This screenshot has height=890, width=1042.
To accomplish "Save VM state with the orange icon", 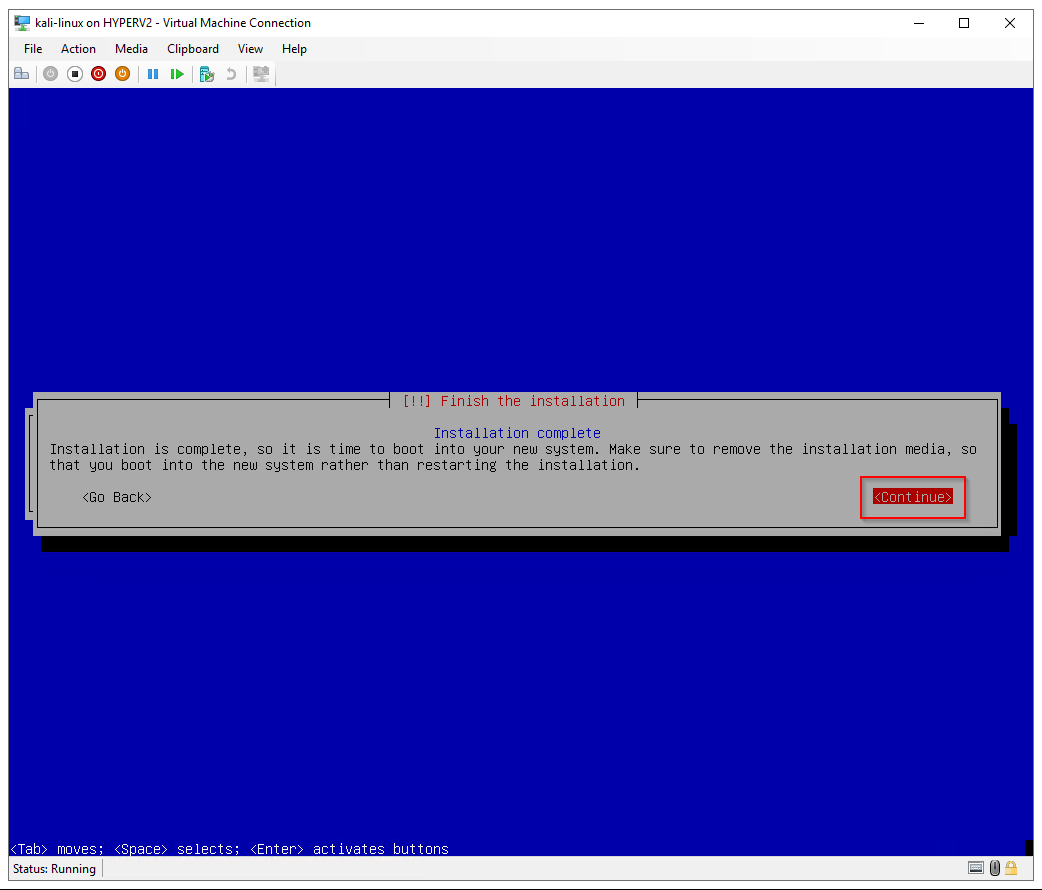I will coord(122,74).
